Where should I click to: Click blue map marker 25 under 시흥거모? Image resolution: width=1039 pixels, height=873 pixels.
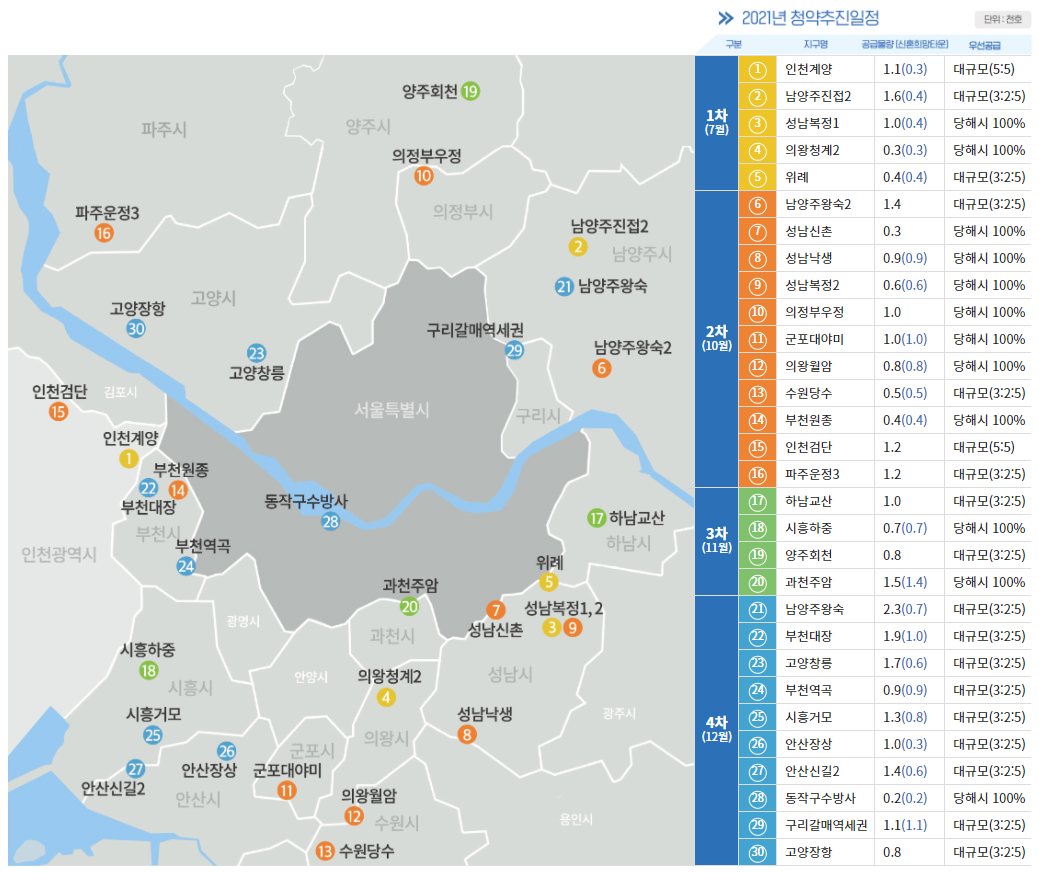[x=152, y=735]
